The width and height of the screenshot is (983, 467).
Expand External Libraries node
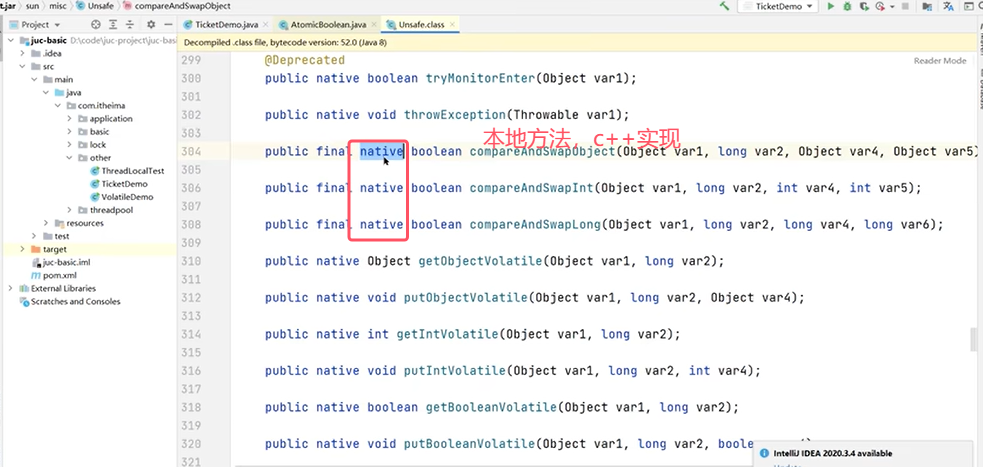[x=11, y=288]
